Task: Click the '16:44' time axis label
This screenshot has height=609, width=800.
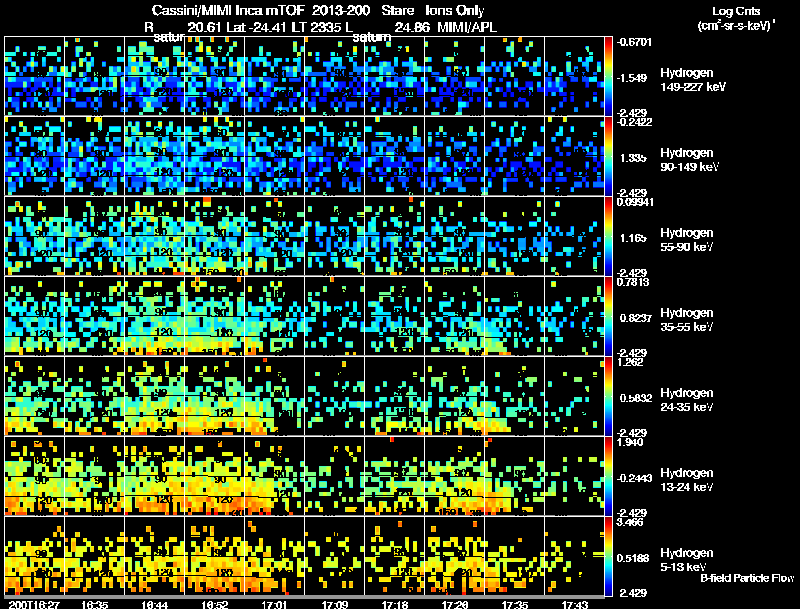Action: point(155,604)
